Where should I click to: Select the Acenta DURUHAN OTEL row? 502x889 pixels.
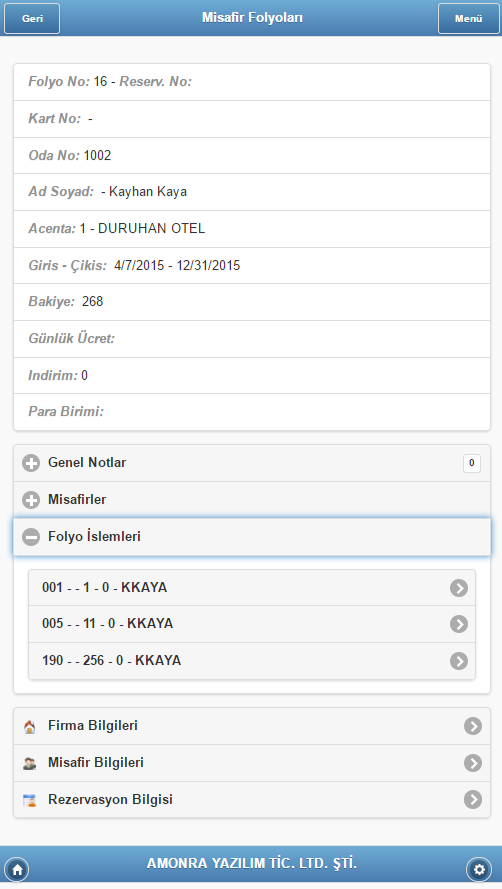coord(252,228)
